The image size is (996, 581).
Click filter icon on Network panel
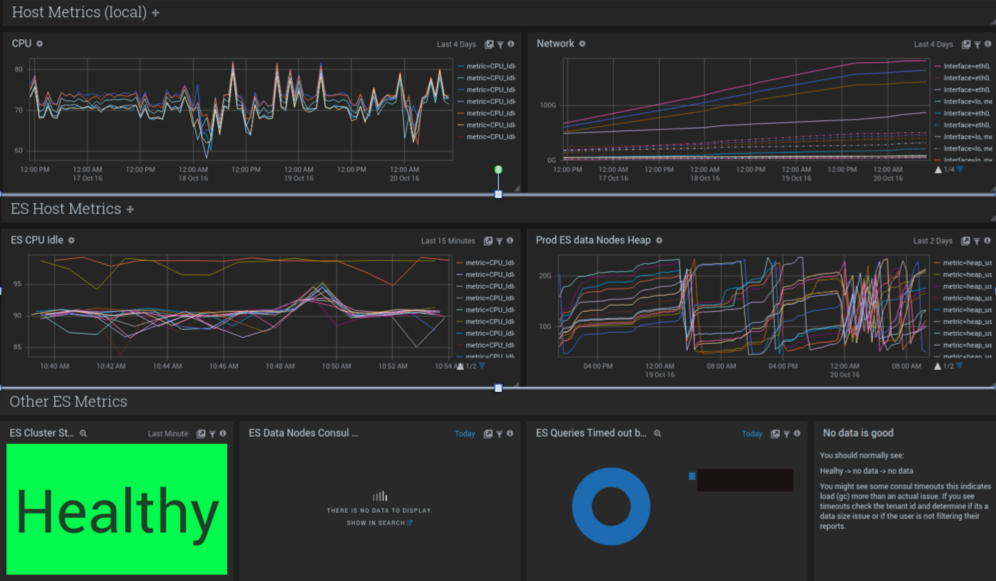pos(977,44)
